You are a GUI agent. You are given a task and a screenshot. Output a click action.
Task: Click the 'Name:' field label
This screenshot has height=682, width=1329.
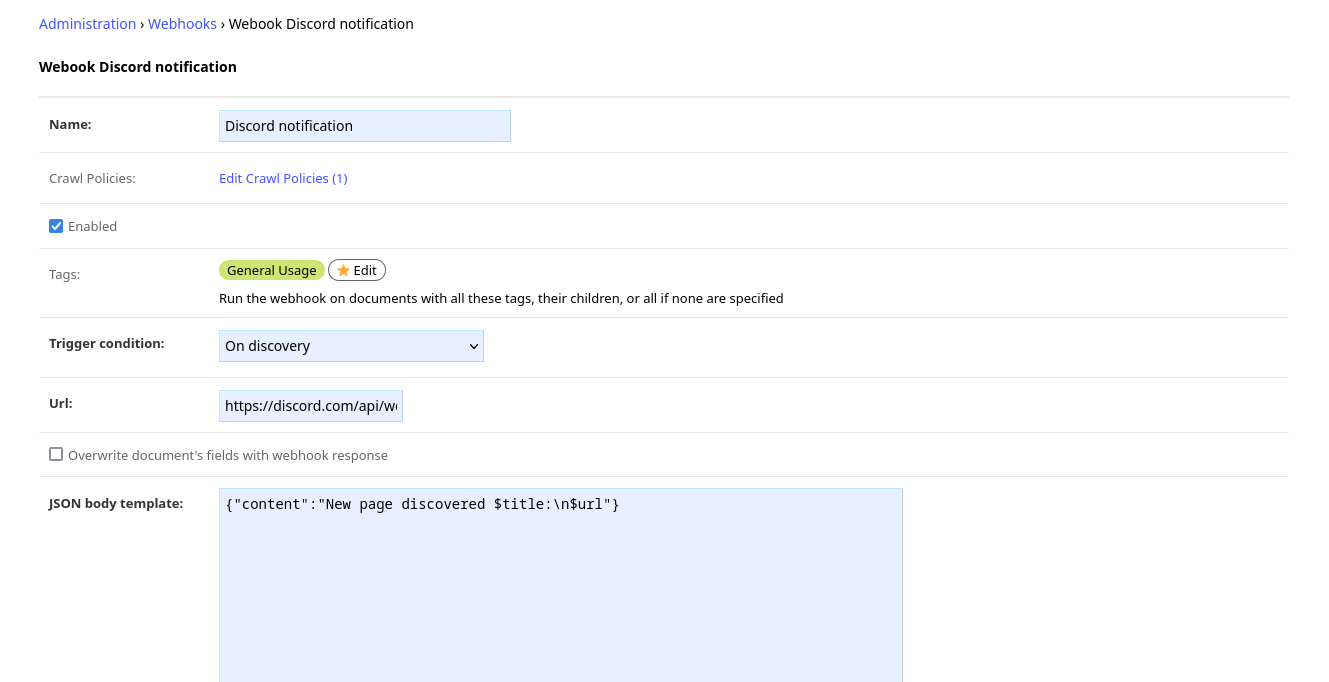(70, 124)
